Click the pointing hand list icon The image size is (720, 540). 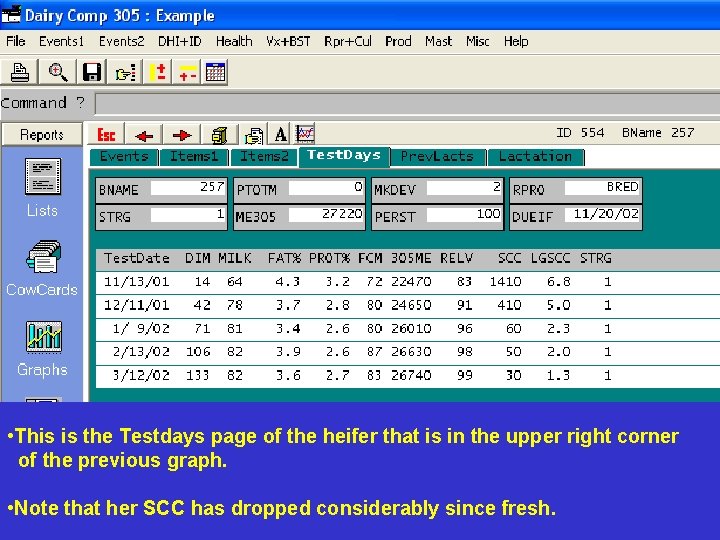pyautogui.click(x=125, y=72)
